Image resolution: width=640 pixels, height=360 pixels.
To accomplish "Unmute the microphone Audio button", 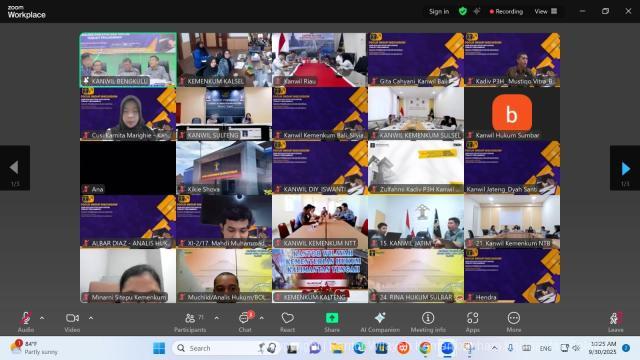I will tap(26, 322).
